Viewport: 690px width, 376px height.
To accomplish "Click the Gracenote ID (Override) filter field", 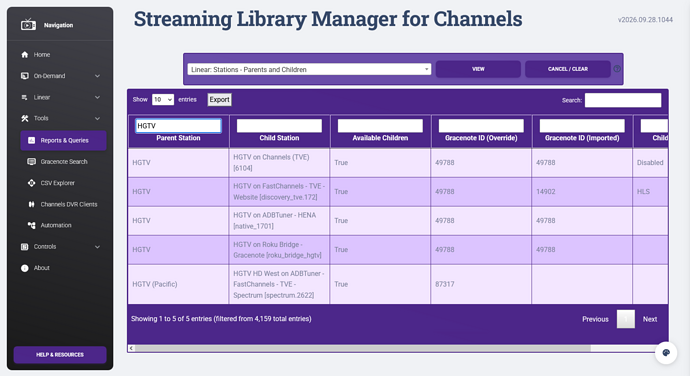I will click(x=481, y=125).
